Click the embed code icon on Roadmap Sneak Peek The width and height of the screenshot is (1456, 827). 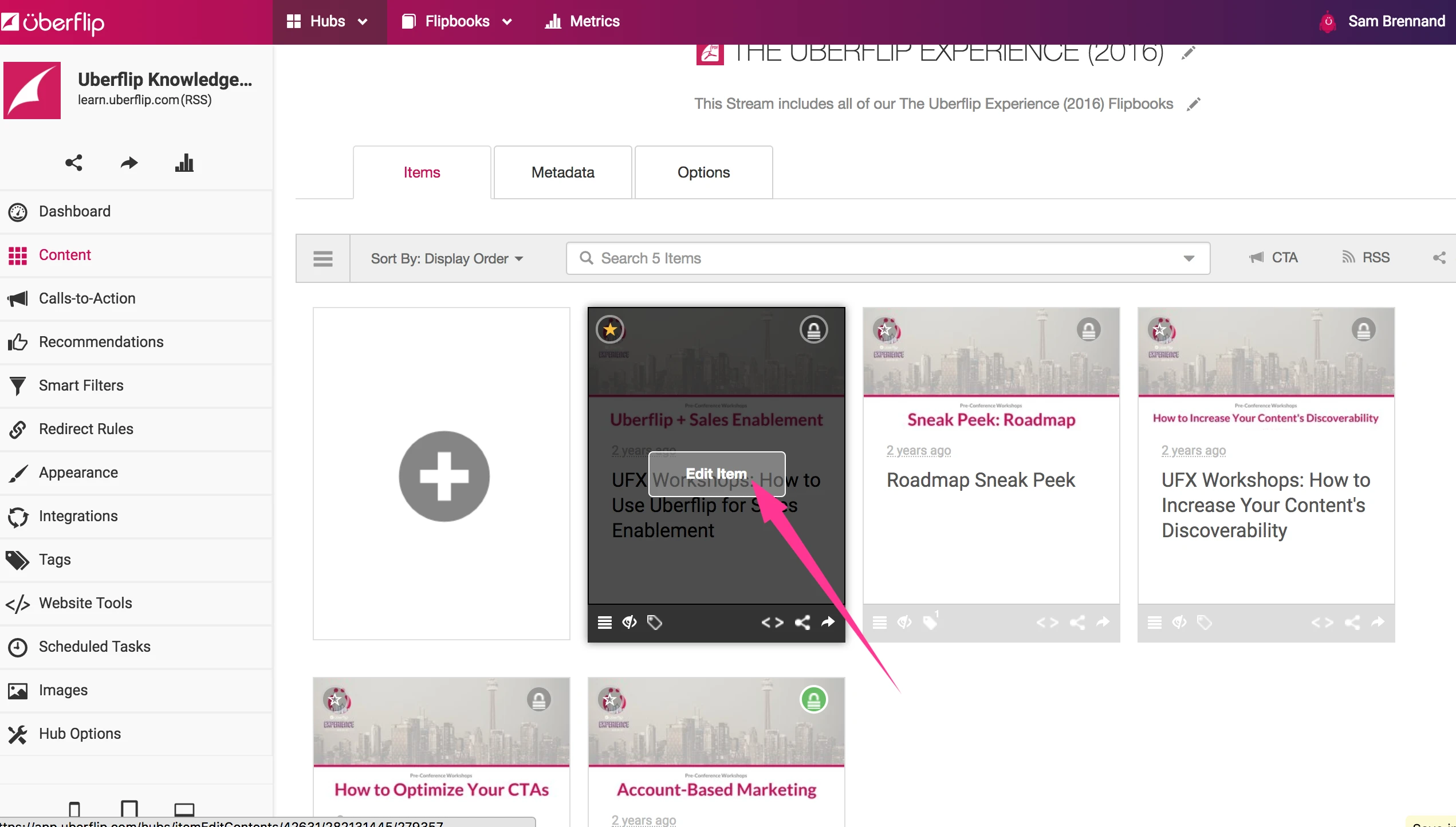click(x=1047, y=622)
